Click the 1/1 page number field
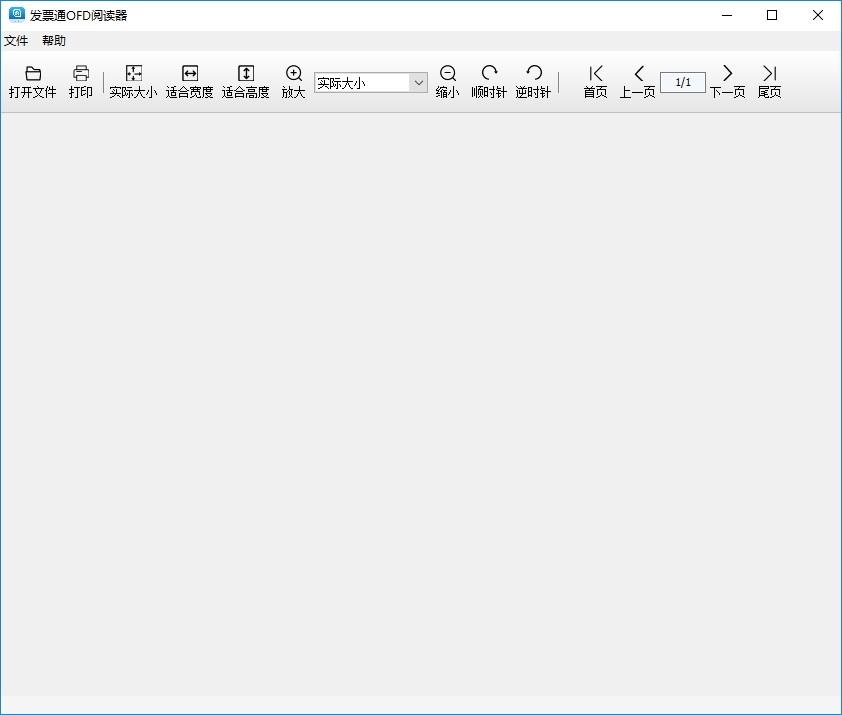This screenshot has height=715, width=842. [x=683, y=82]
